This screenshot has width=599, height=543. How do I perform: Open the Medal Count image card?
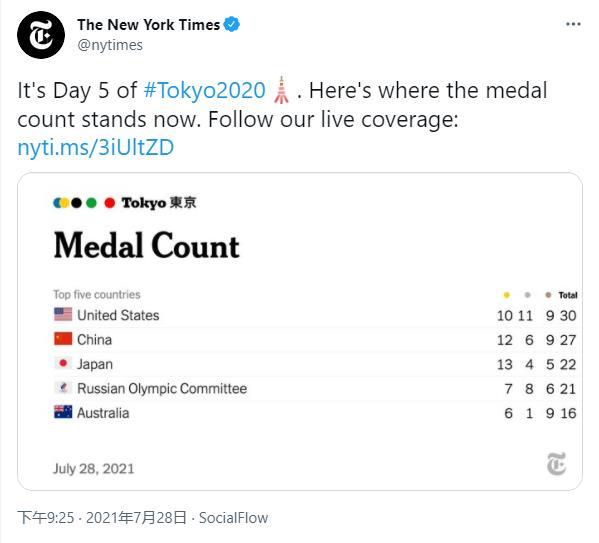[300, 331]
